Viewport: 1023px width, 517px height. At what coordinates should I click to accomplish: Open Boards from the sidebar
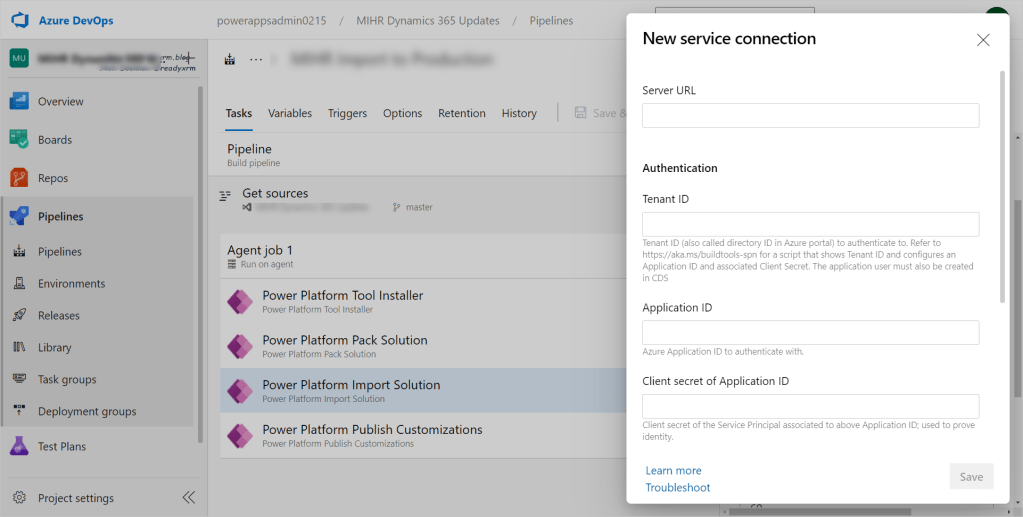pos(55,140)
